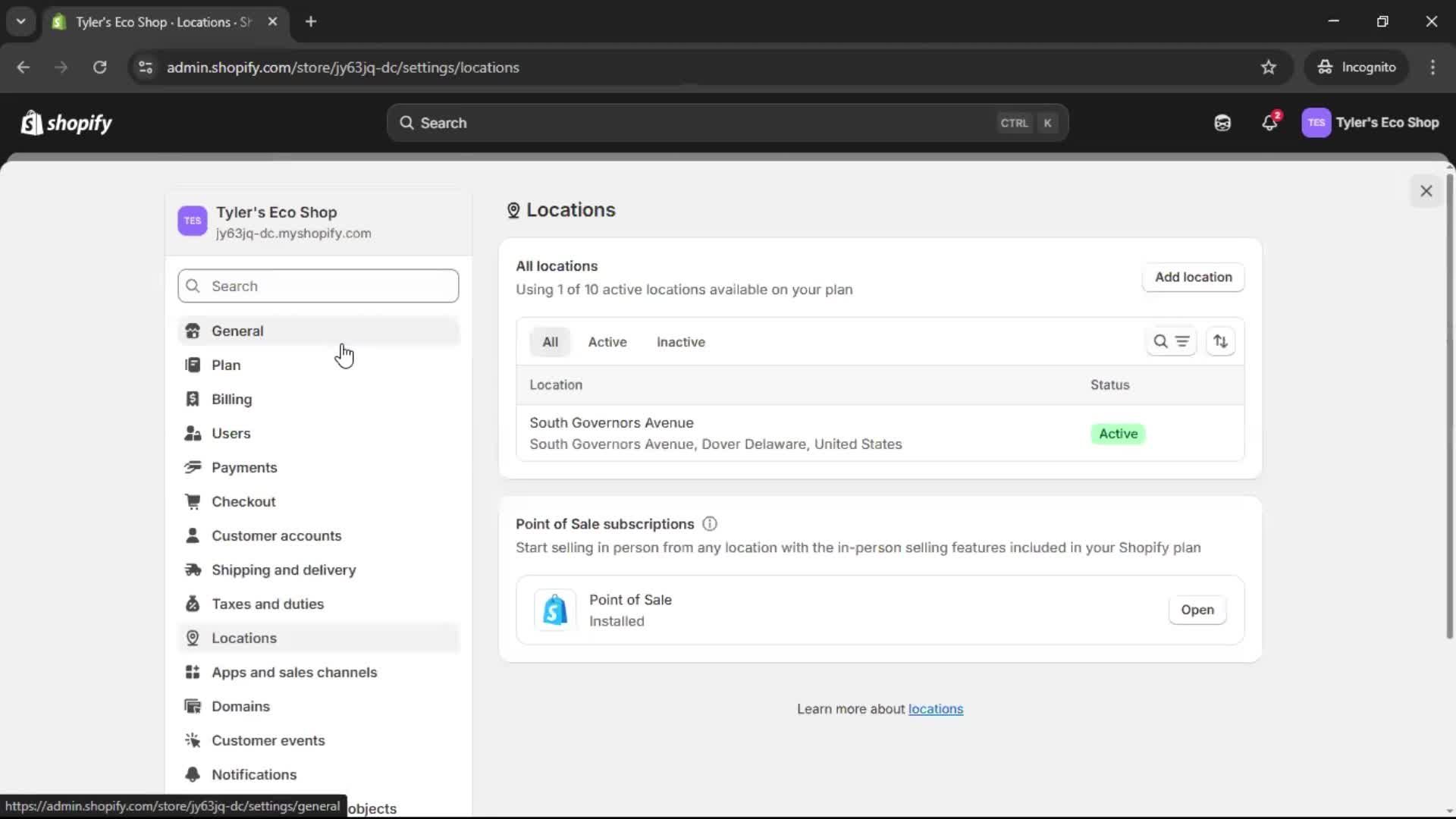Open the browser tab overflow chevron

point(20,21)
